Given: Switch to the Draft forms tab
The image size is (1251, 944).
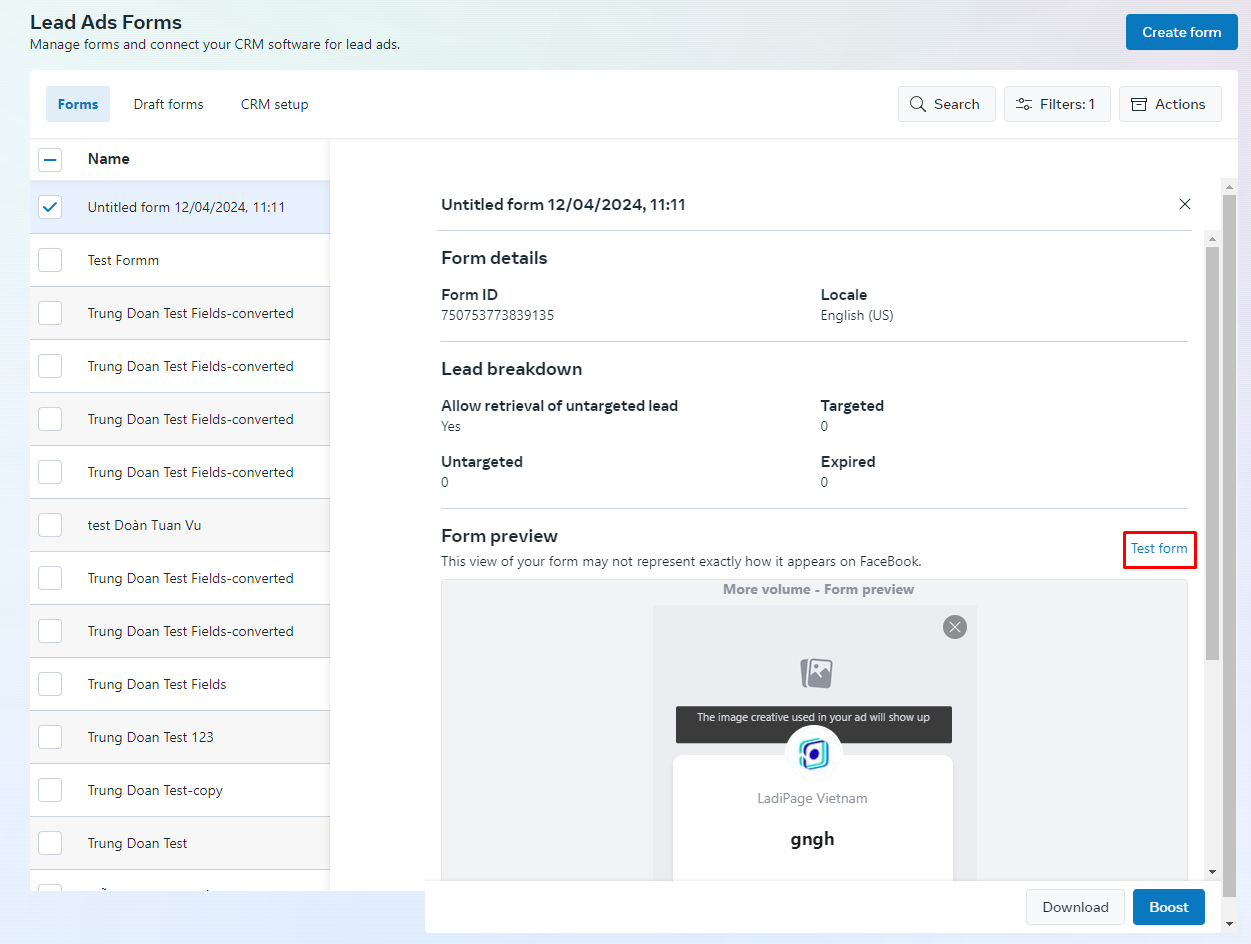Looking at the screenshot, I should (x=168, y=104).
